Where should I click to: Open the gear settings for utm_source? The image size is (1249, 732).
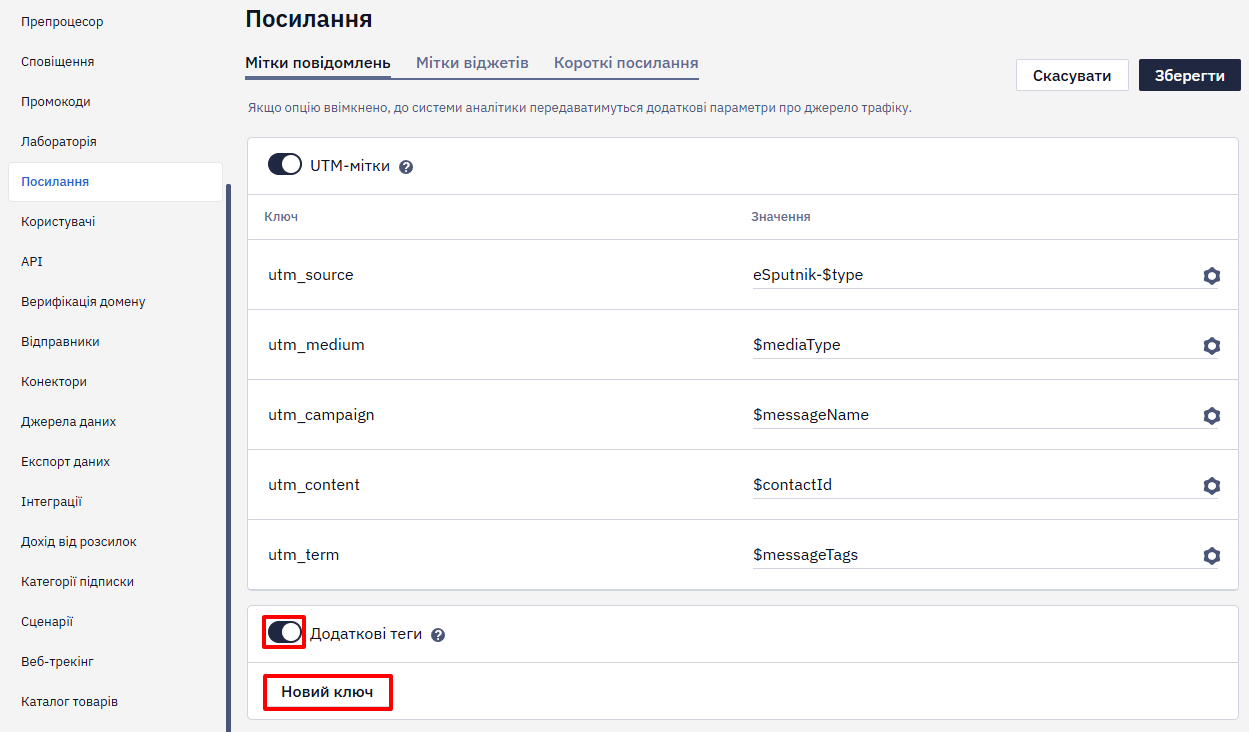1211,276
